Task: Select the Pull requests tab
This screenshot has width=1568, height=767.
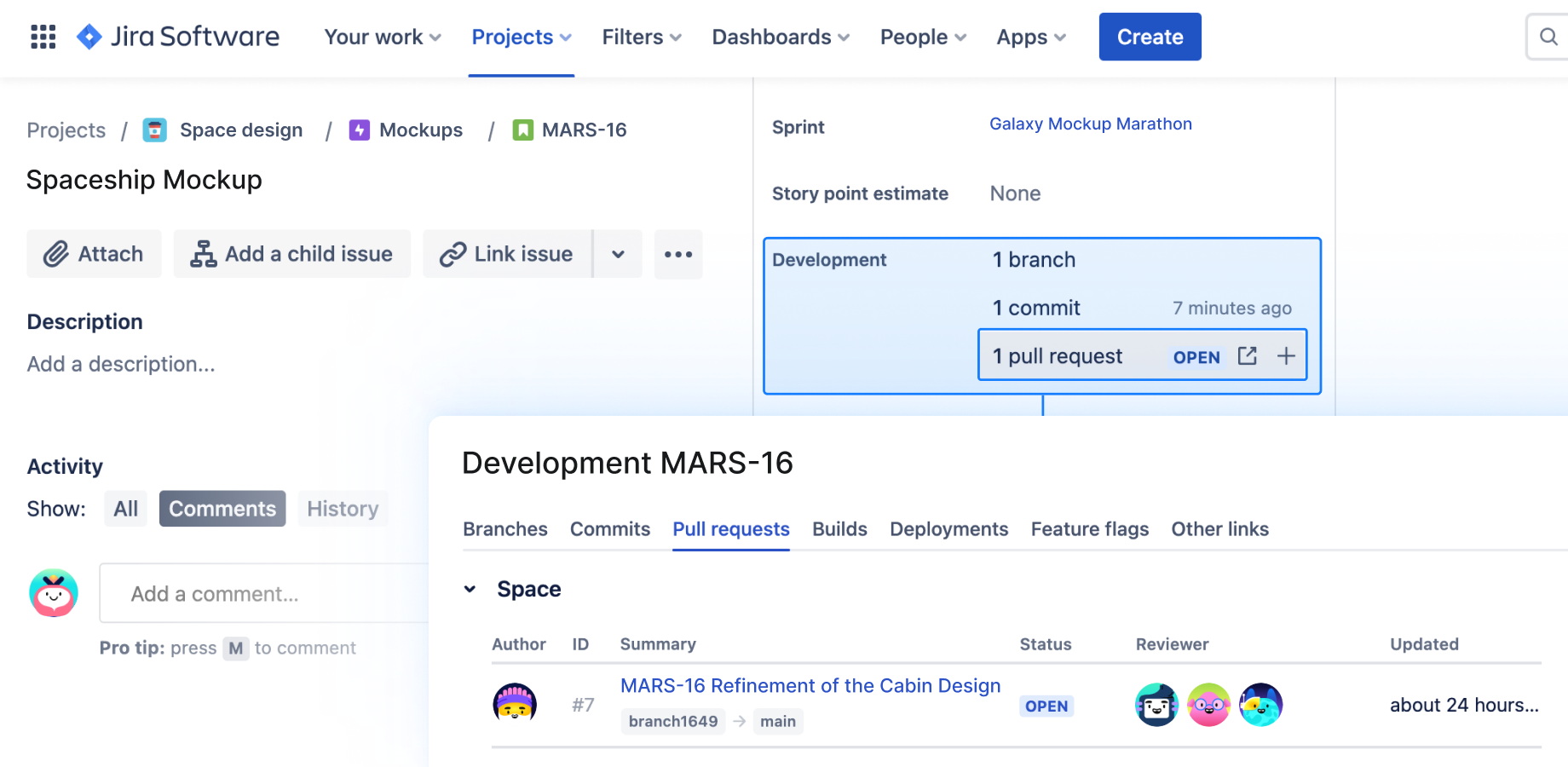Action: click(x=731, y=529)
